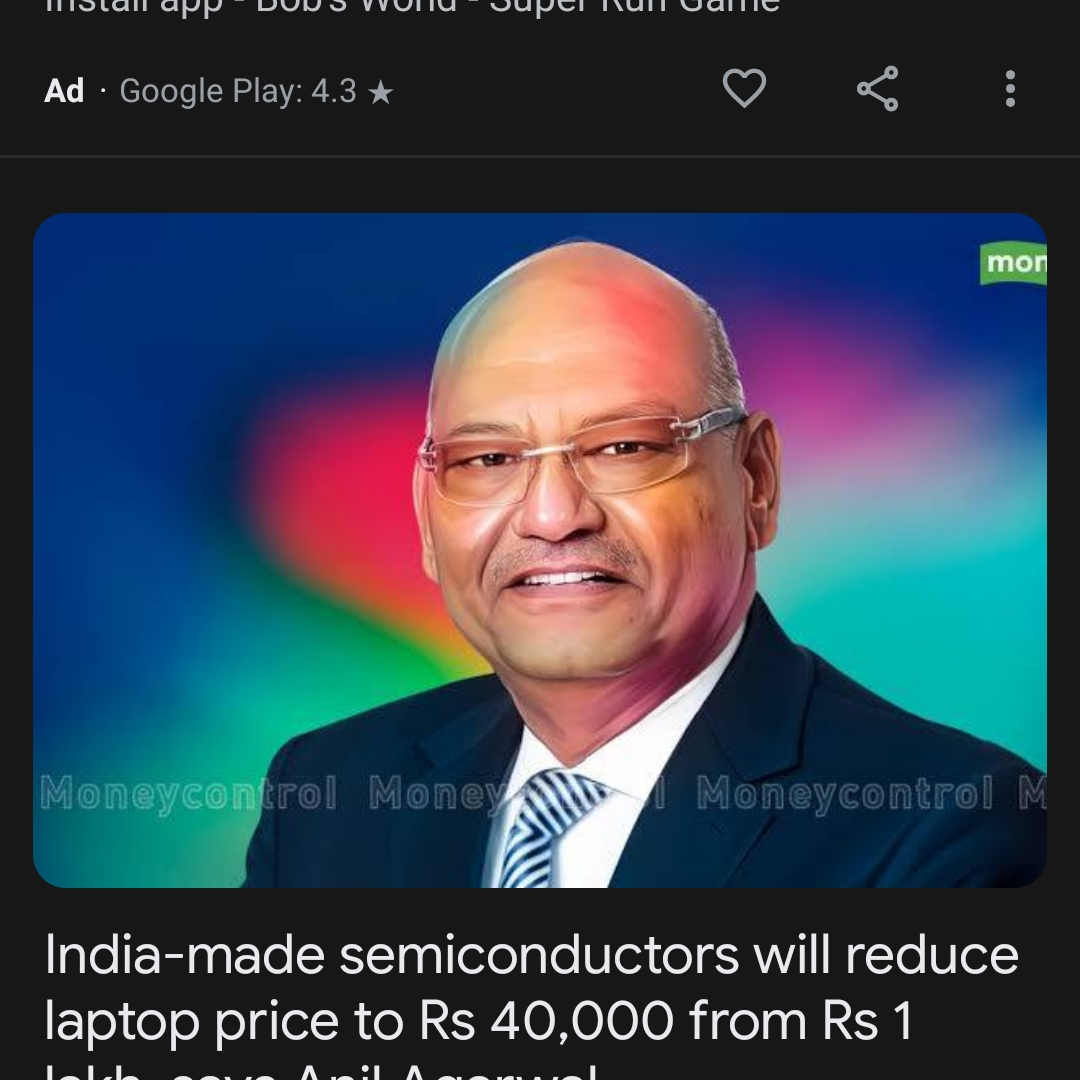
Task: Tap the divider line below the ad
Action: pos(540,157)
